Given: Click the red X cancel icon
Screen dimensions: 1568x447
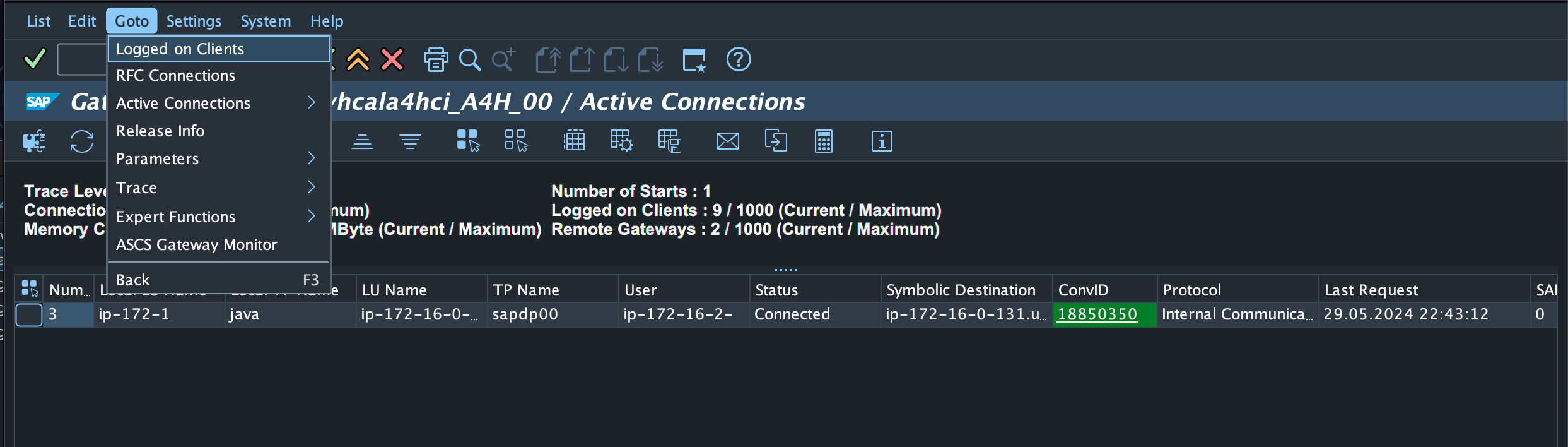Looking at the screenshot, I should coord(392,60).
